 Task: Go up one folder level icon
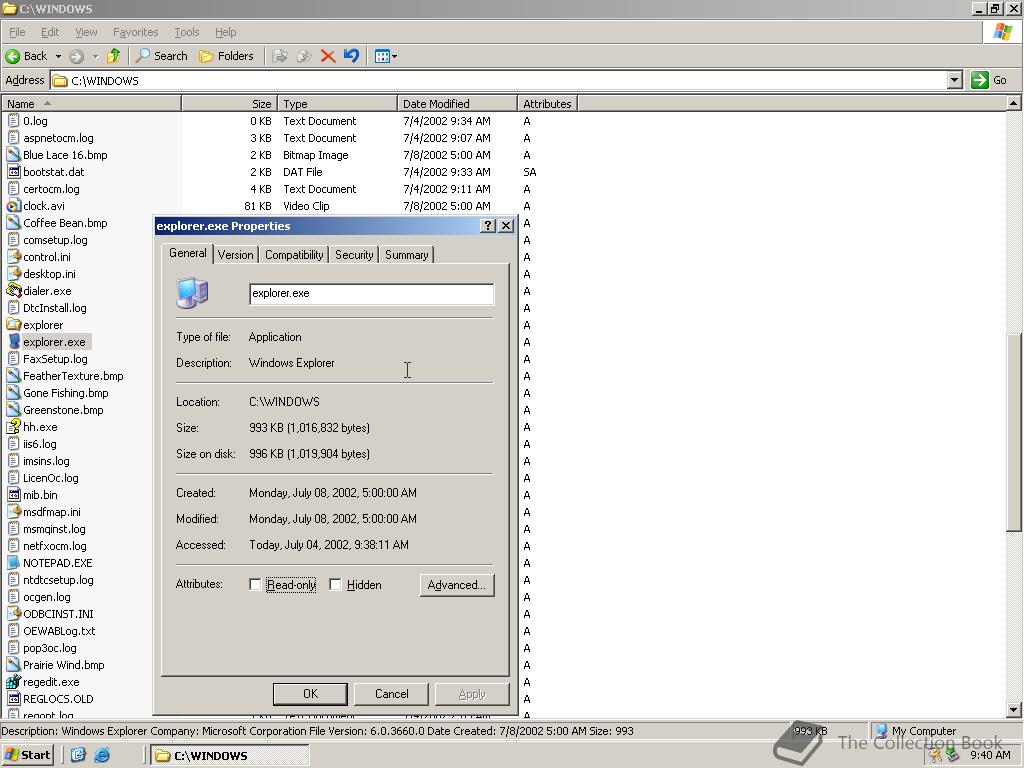pos(114,56)
